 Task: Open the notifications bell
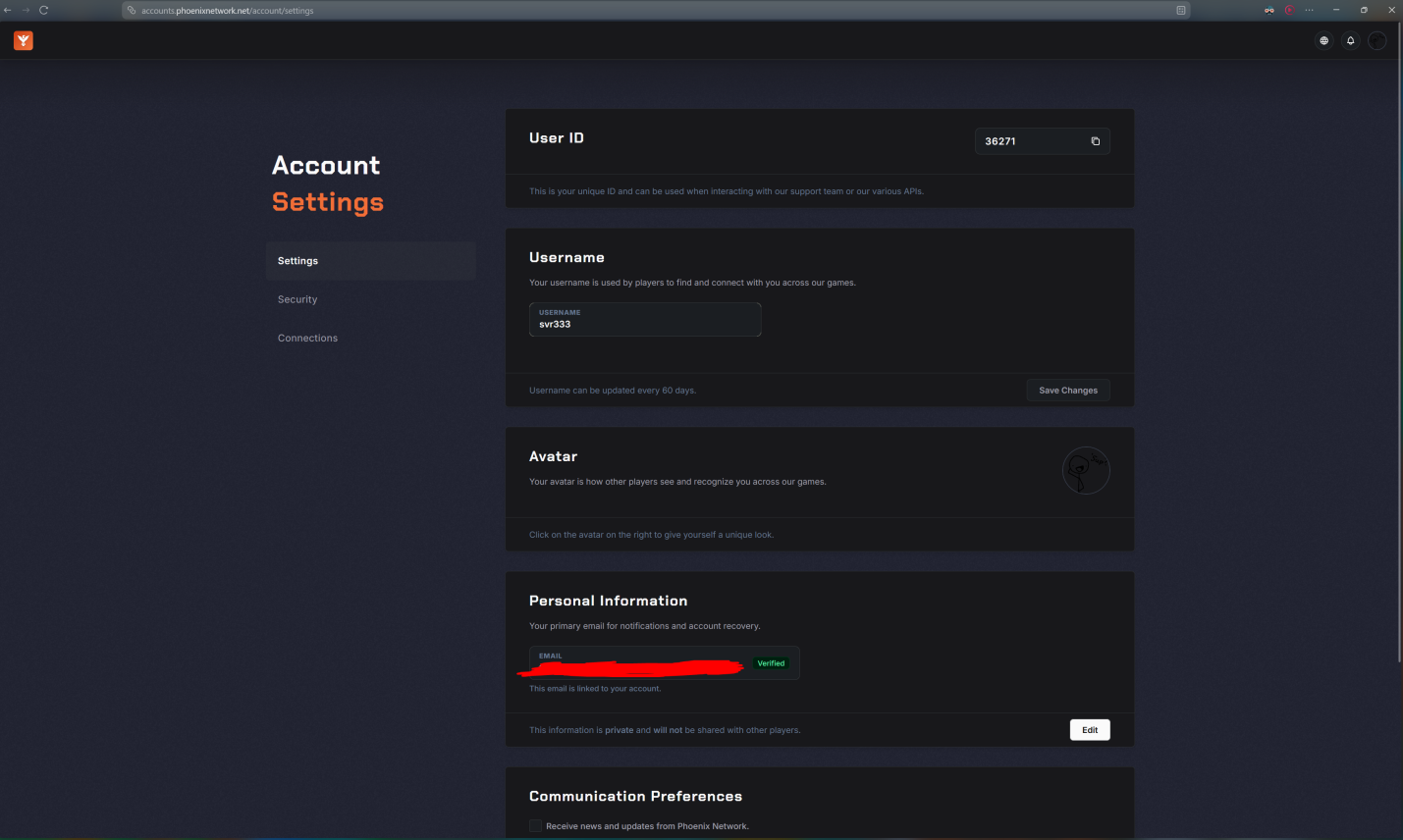click(x=1350, y=40)
